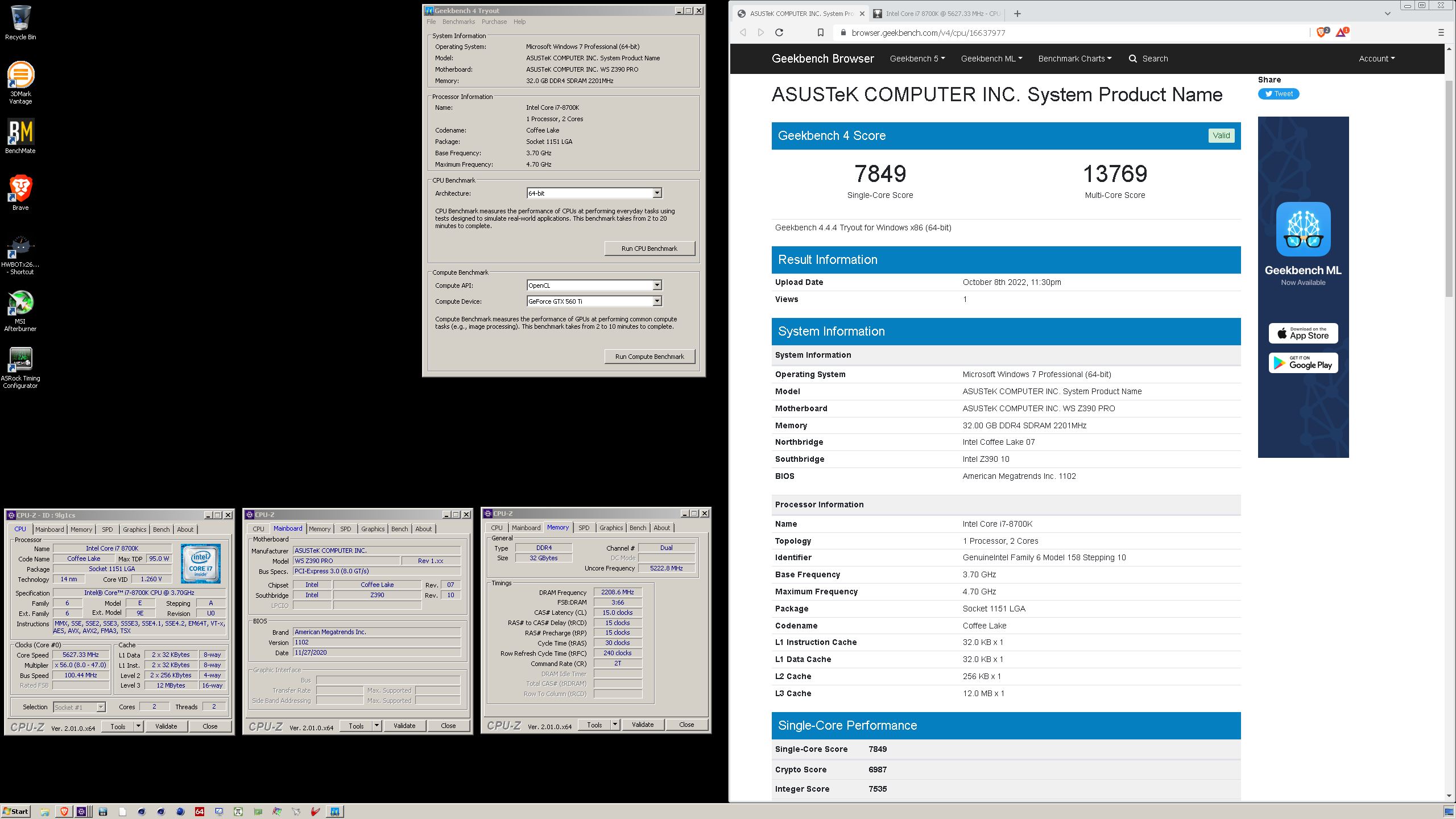Open the Brave desktop shortcut
Screen dimensions: 1456x819
coord(20,193)
